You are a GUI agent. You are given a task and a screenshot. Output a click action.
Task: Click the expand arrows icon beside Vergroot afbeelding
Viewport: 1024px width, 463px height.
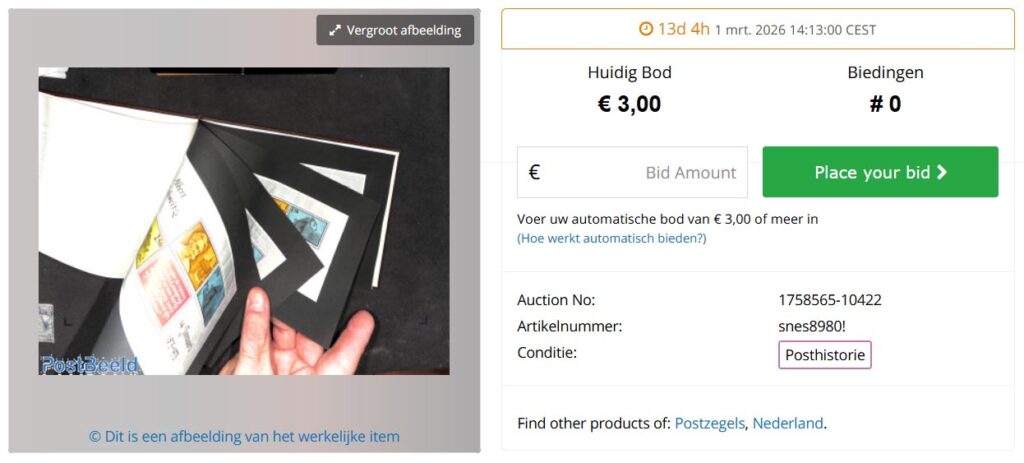tap(335, 30)
